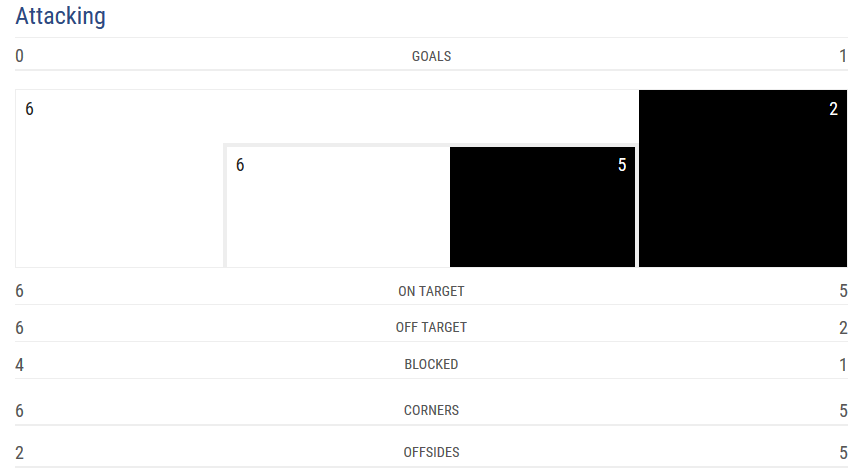This screenshot has height=476, width=862.
Task: Click the away on target value 5
Action: pos(843,291)
